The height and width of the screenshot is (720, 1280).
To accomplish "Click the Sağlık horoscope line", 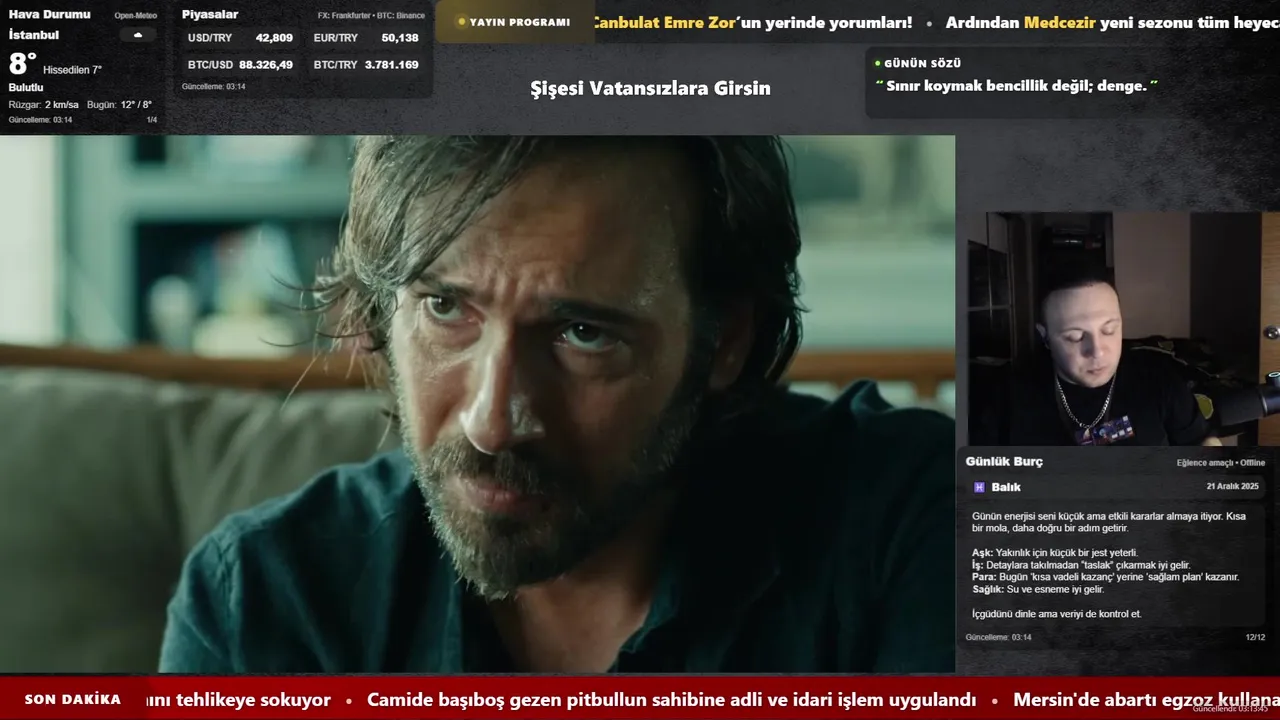I will pyautogui.click(x=1038, y=589).
